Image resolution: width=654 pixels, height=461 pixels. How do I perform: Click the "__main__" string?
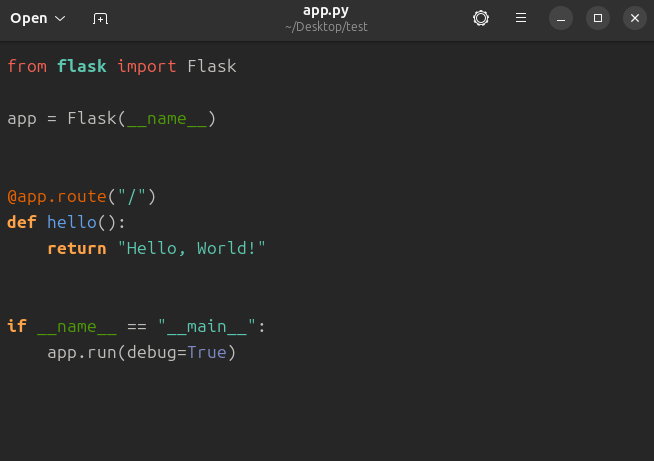[x=207, y=326]
